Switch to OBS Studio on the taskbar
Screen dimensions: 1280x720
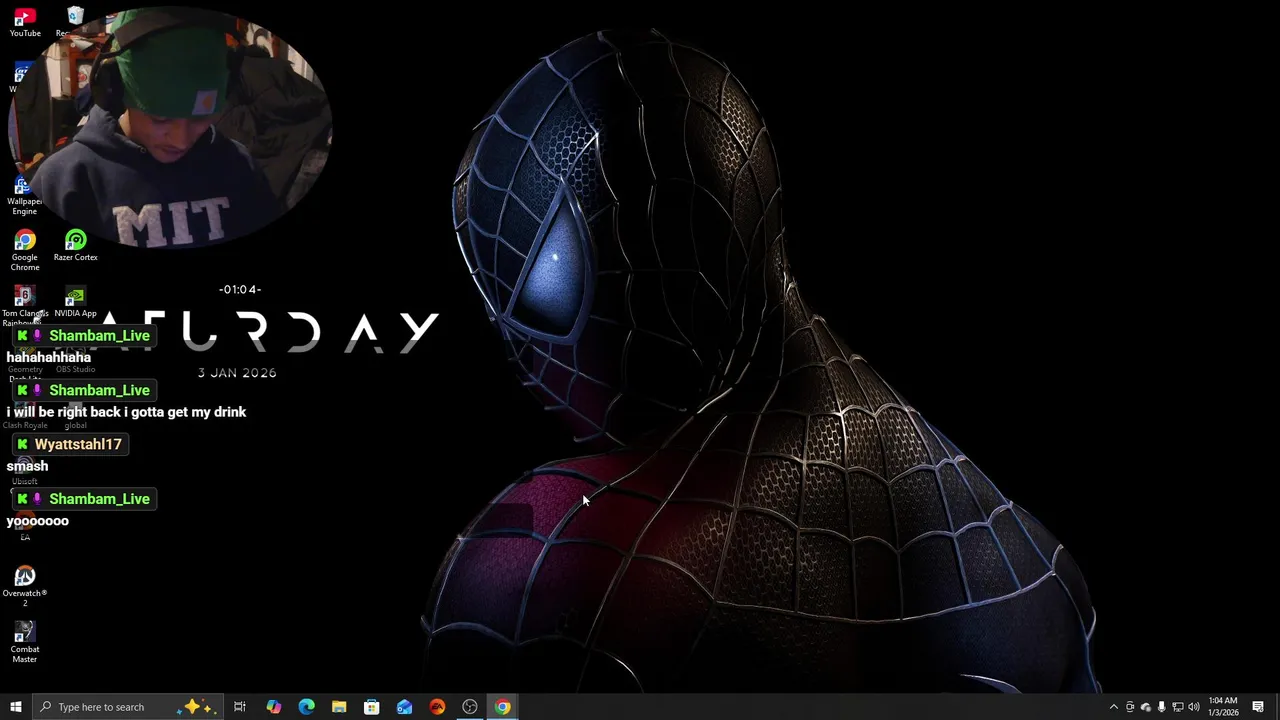coord(470,707)
